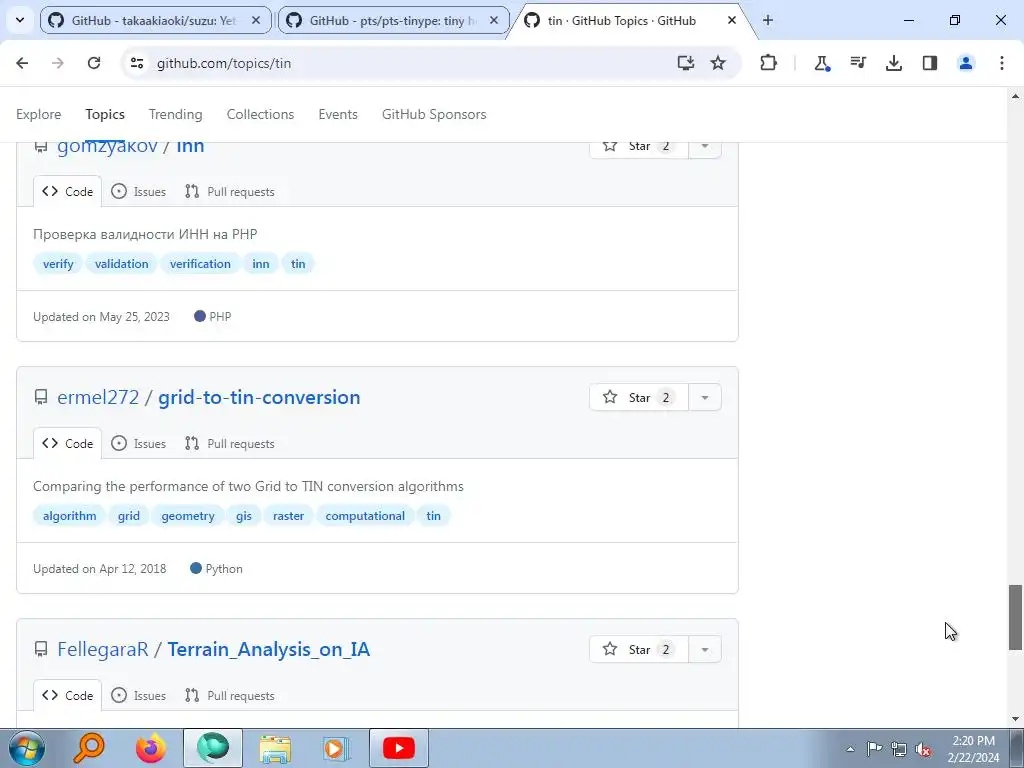Close the tin GitHub Topics tab

point(731,21)
